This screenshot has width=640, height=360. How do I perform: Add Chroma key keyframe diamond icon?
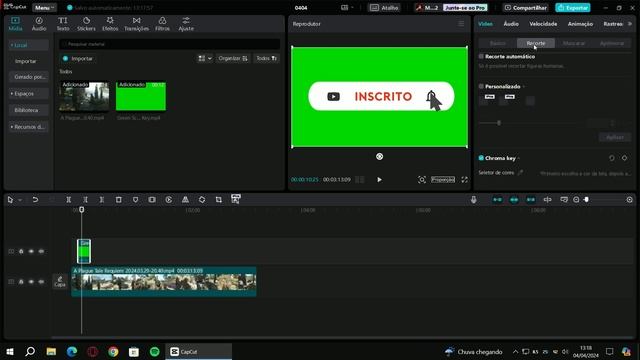click(x=624, y=158)
